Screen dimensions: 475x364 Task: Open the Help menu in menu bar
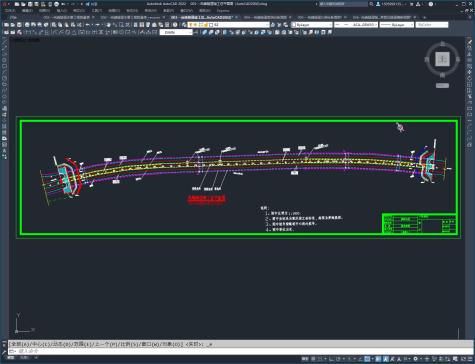[204, 11]
